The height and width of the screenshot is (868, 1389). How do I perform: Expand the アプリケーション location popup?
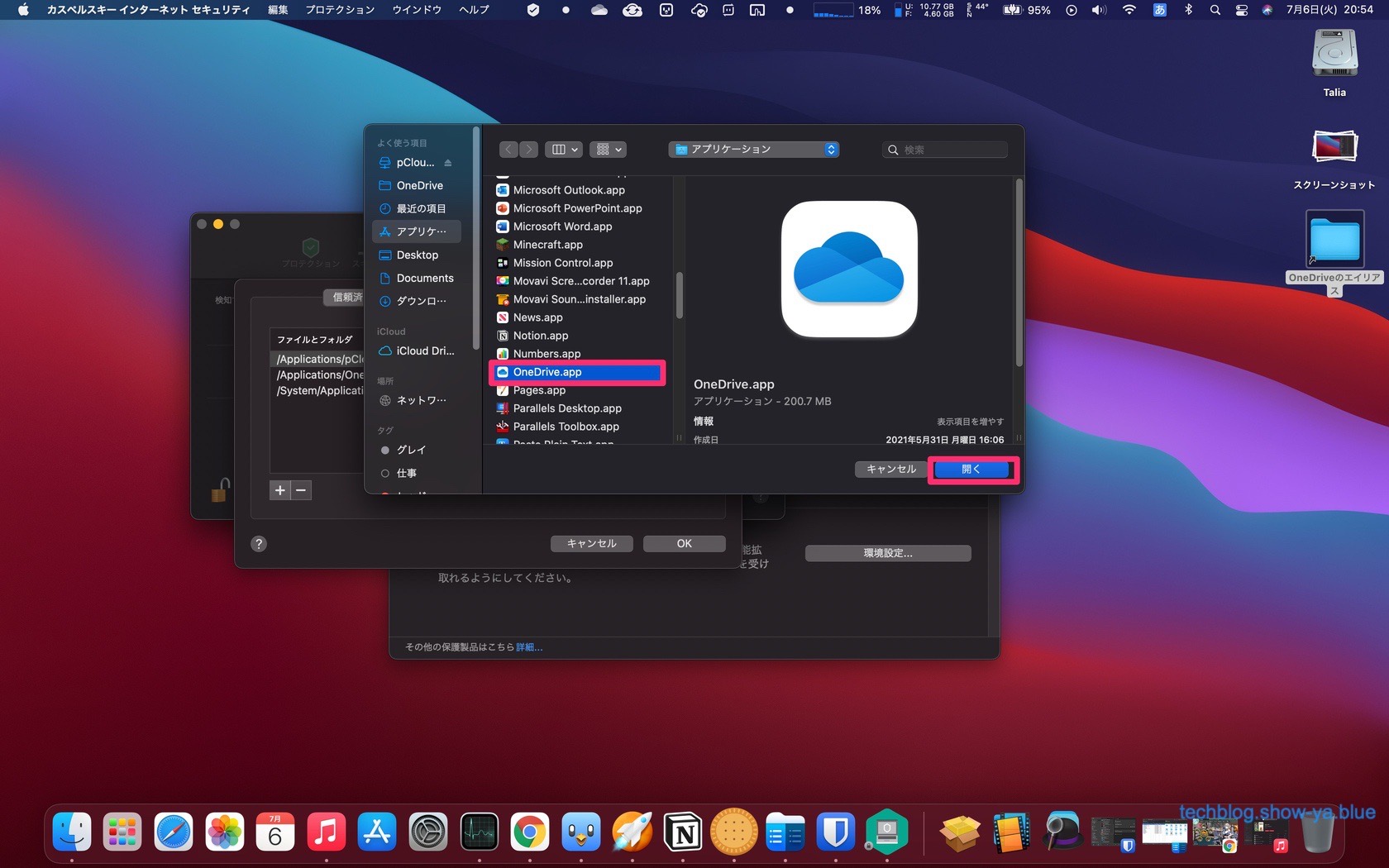(x=753, y=150)
